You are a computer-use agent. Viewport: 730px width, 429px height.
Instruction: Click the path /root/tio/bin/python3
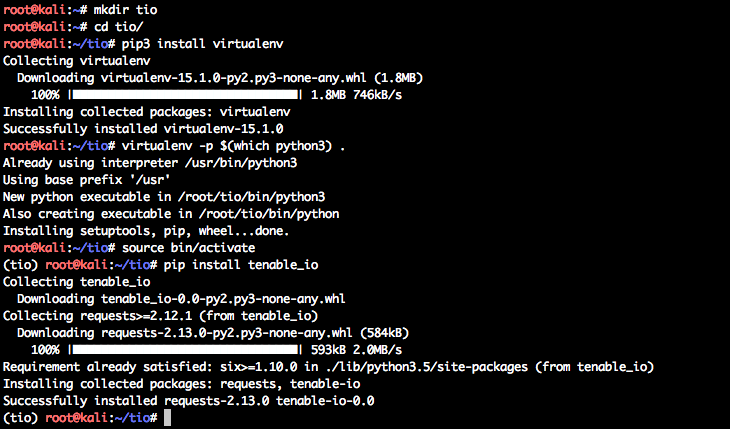pyautogui.click(x=251, y=197)
